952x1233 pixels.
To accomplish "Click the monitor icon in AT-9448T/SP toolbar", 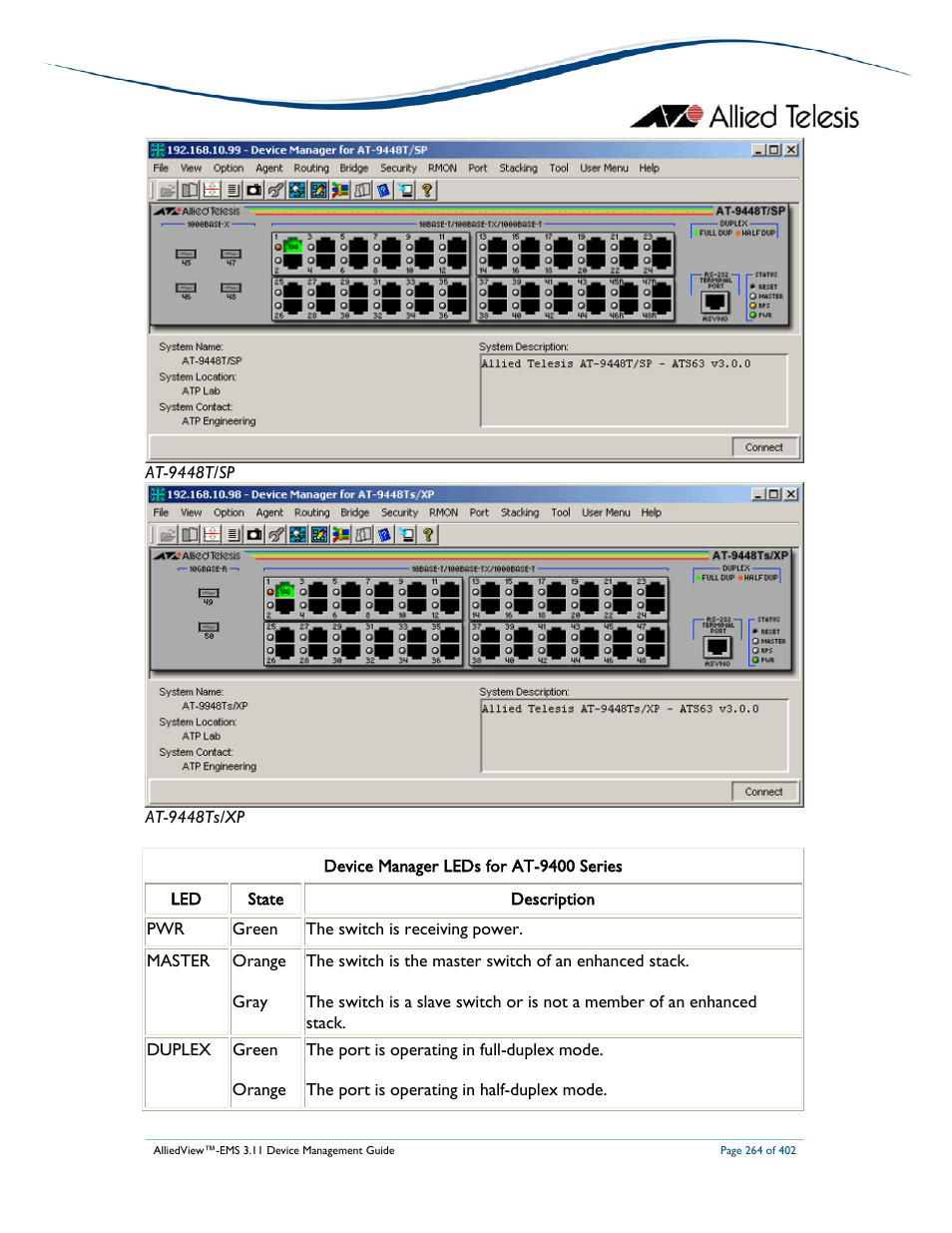I will 406,190.
